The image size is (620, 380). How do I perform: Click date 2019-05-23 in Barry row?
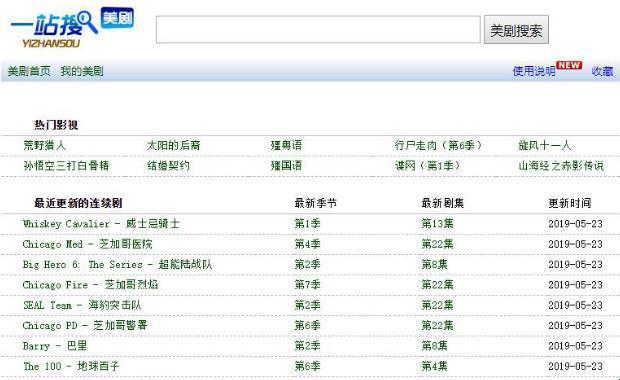pos(575,346)
